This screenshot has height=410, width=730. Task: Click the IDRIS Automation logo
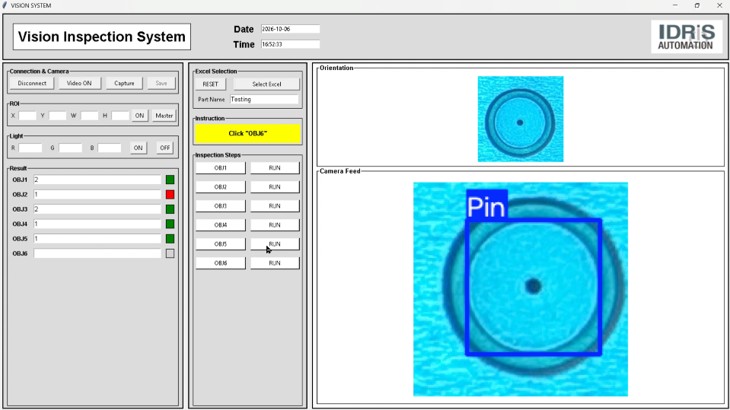pyautogui.click(x=686, y=37)
